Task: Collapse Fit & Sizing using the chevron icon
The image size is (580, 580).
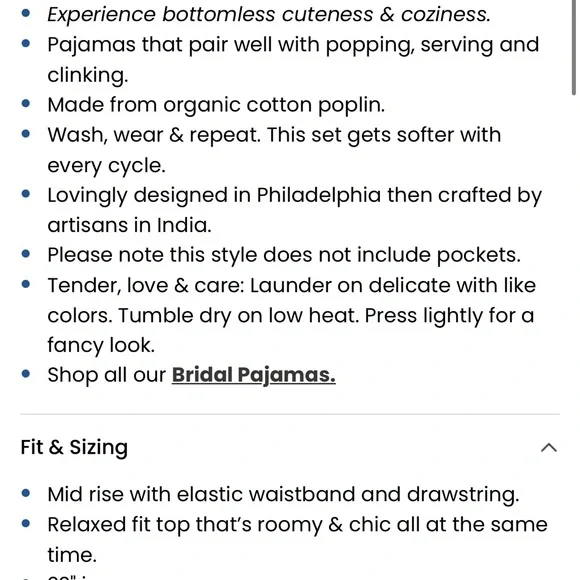Action: coord(549,448)
